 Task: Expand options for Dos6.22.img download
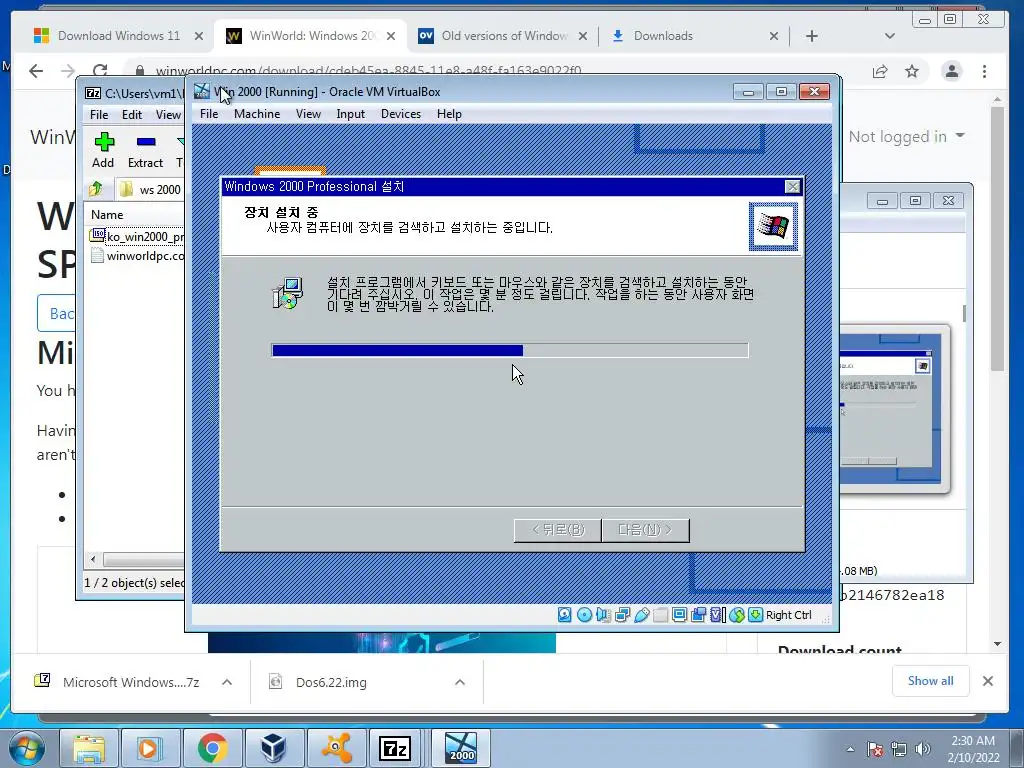[460, 682]
